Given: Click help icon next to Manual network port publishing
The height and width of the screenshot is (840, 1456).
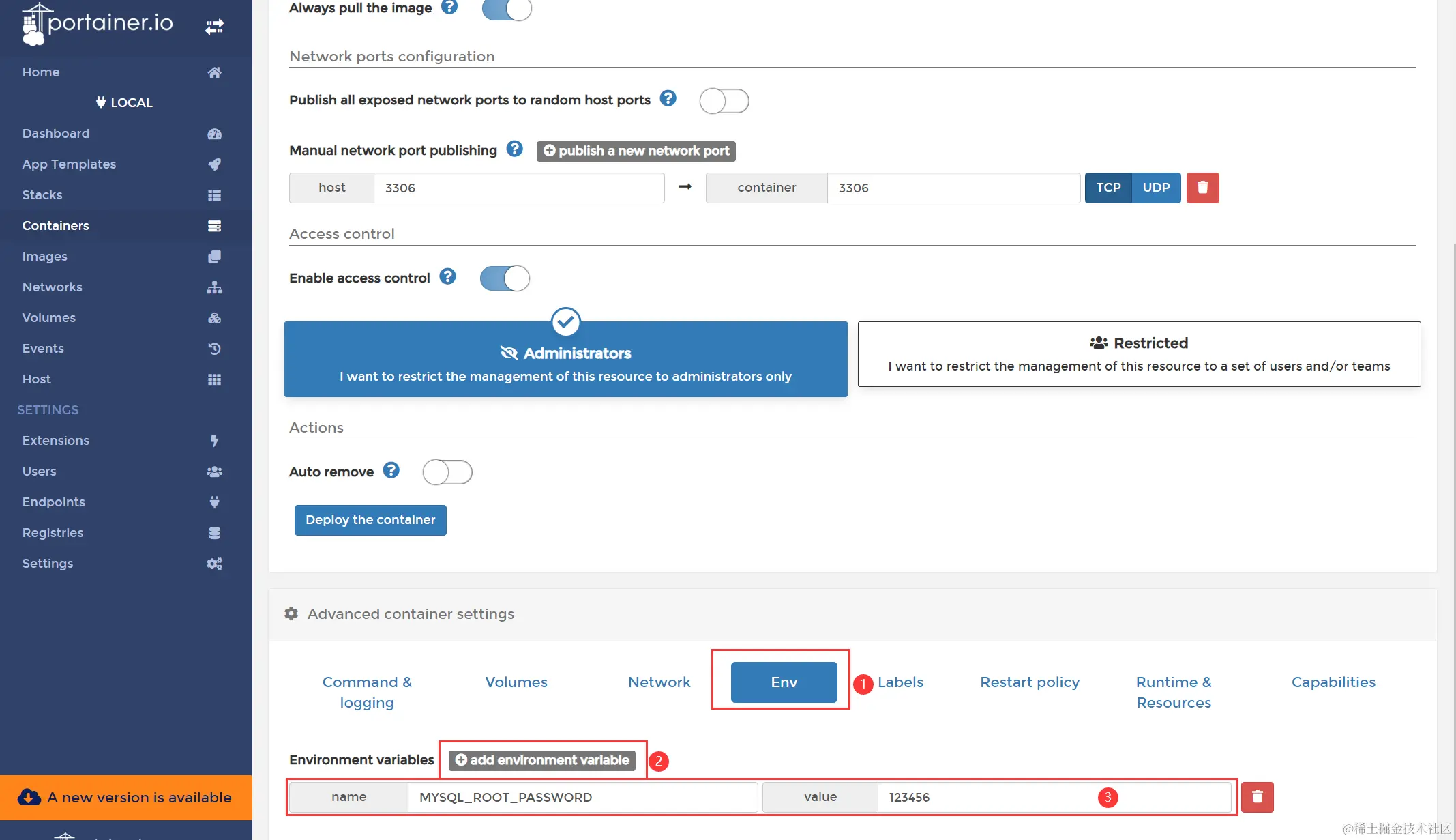Looking at the screenshot, I should pyautogui.click(x=514, y=149).
